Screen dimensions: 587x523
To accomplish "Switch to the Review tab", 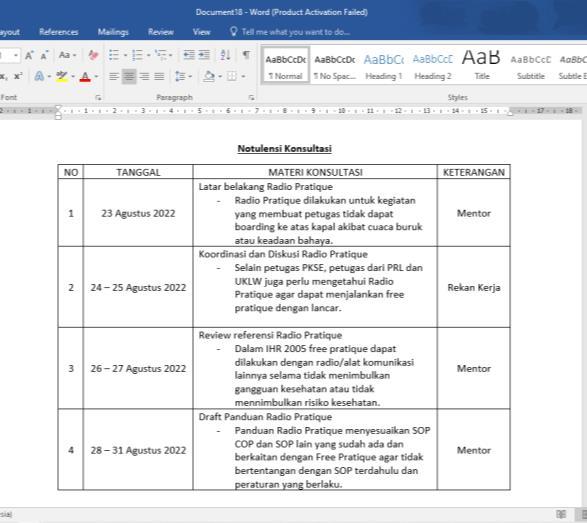I will pos(161,32).
